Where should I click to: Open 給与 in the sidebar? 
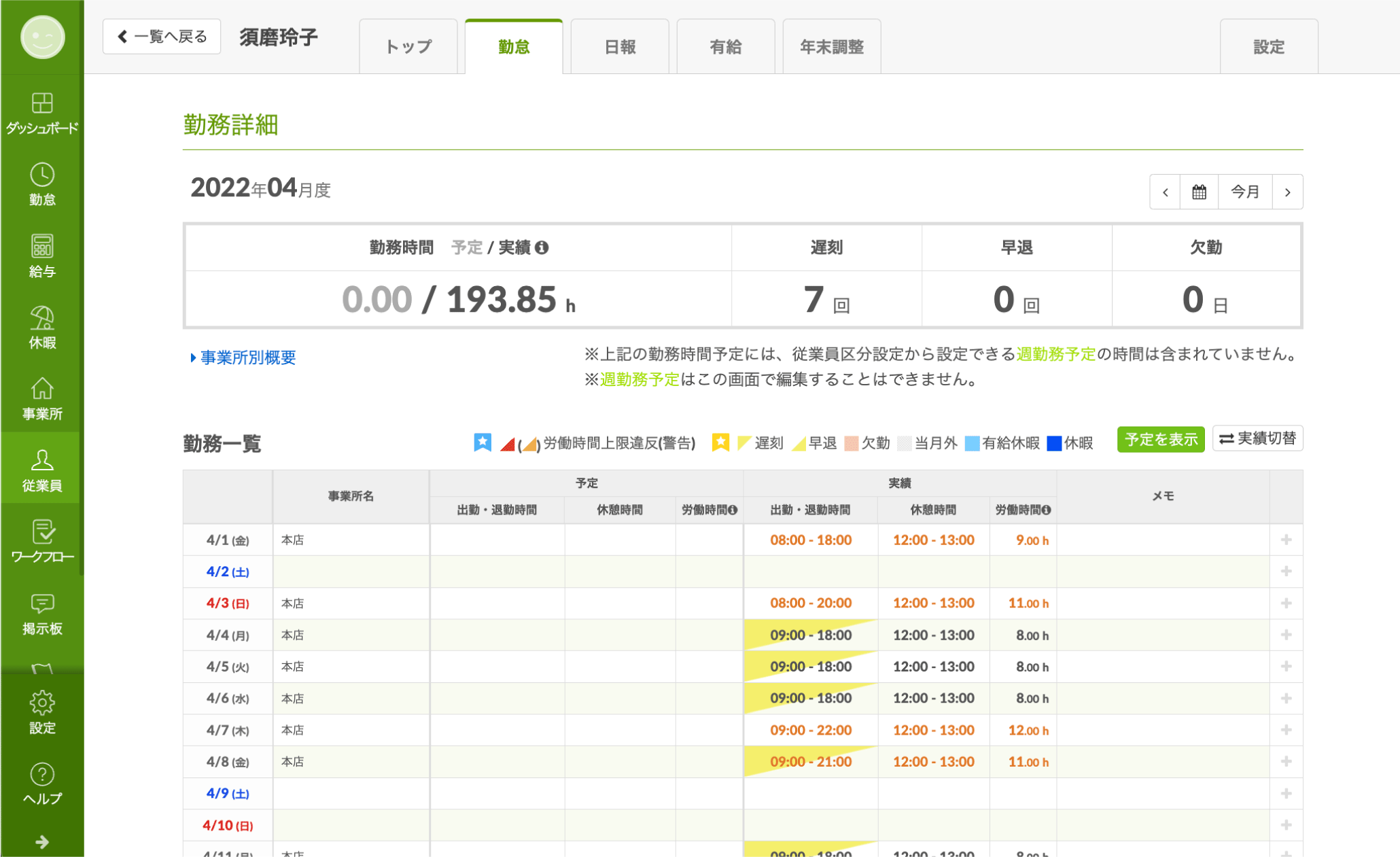tap(42, 256)
